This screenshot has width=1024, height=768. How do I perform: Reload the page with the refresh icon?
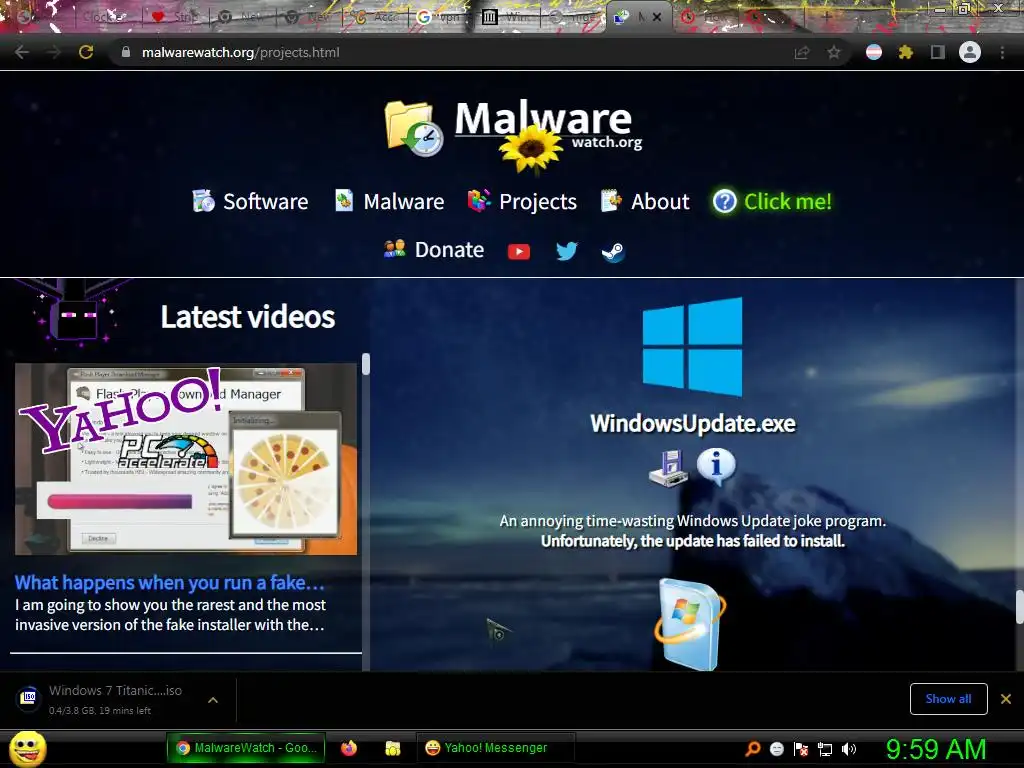click(x=86, y=52)
